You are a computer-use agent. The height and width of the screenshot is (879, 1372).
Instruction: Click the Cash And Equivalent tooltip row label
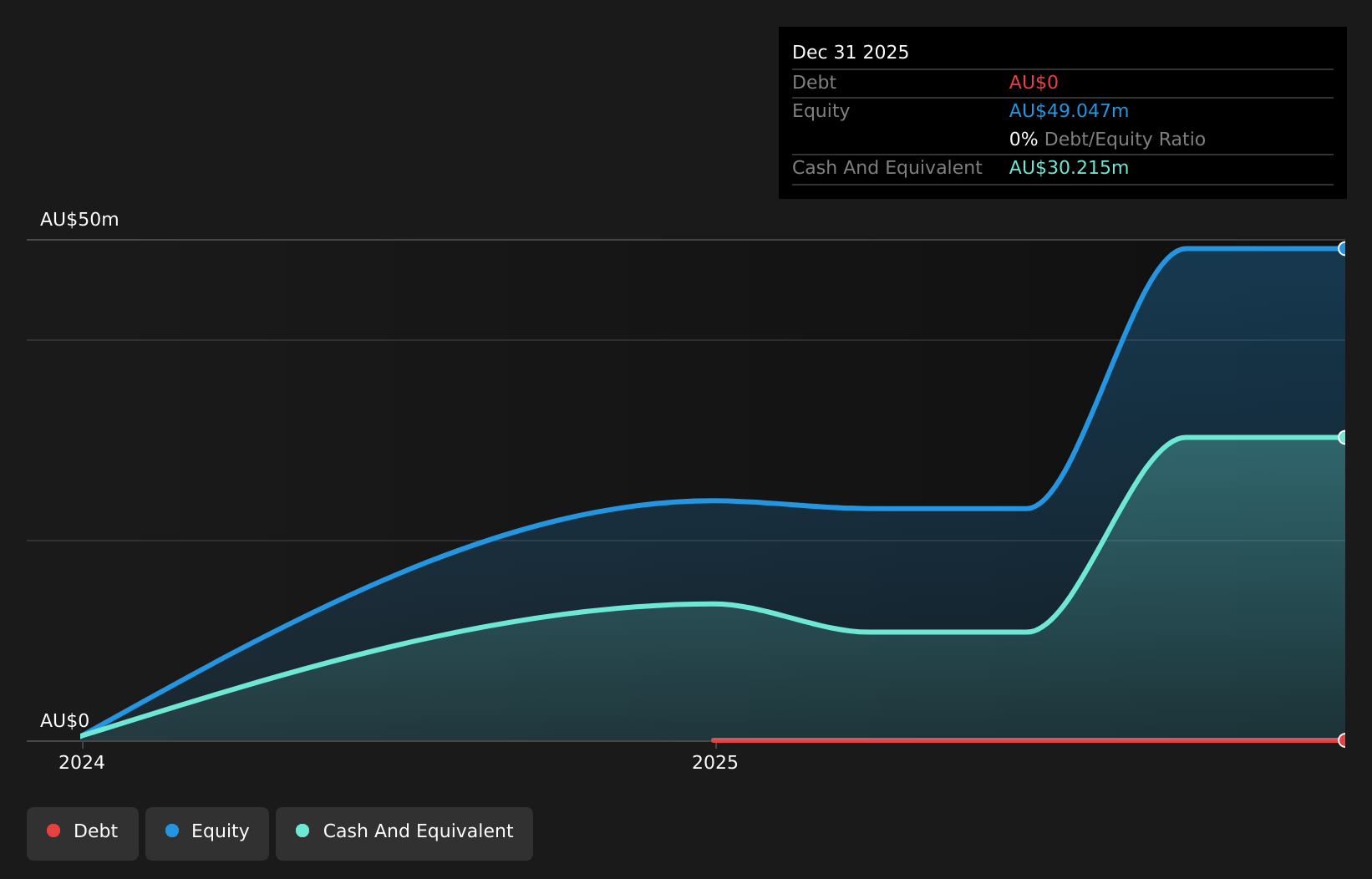887,168
